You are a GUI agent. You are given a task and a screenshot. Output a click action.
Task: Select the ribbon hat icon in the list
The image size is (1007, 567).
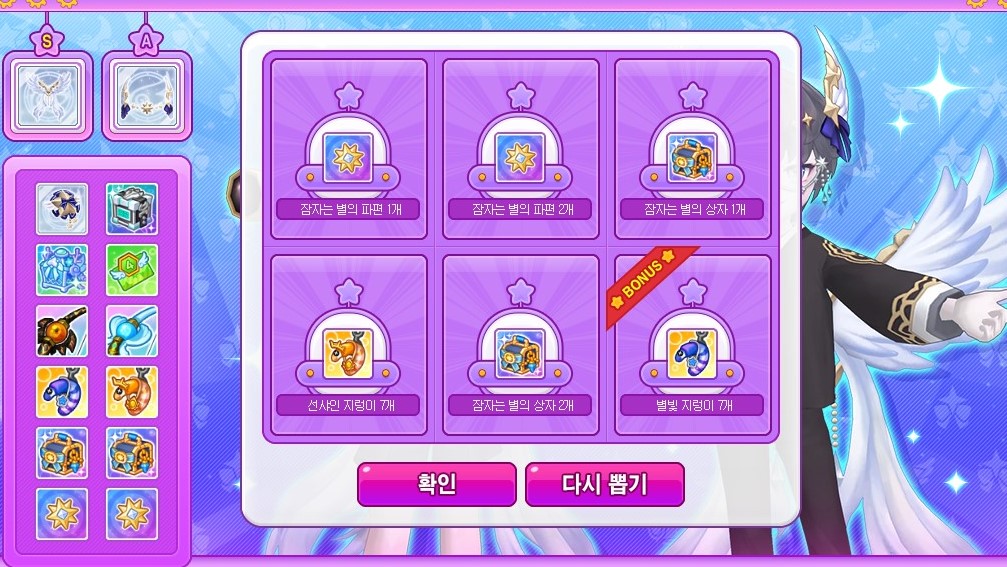click(x=62, y=209)
